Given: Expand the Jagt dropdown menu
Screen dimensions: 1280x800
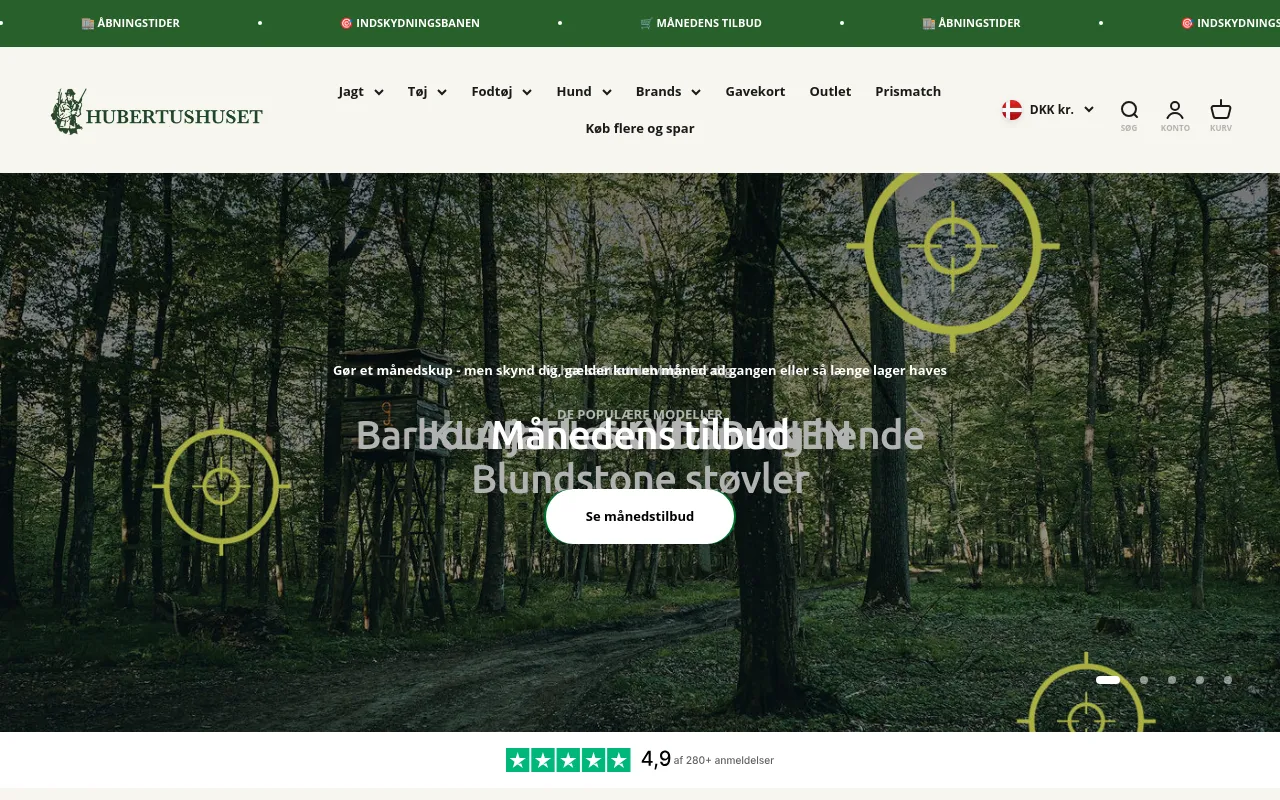Looking at the screenshot, I should pyautogui.click(x=360, y=91).
